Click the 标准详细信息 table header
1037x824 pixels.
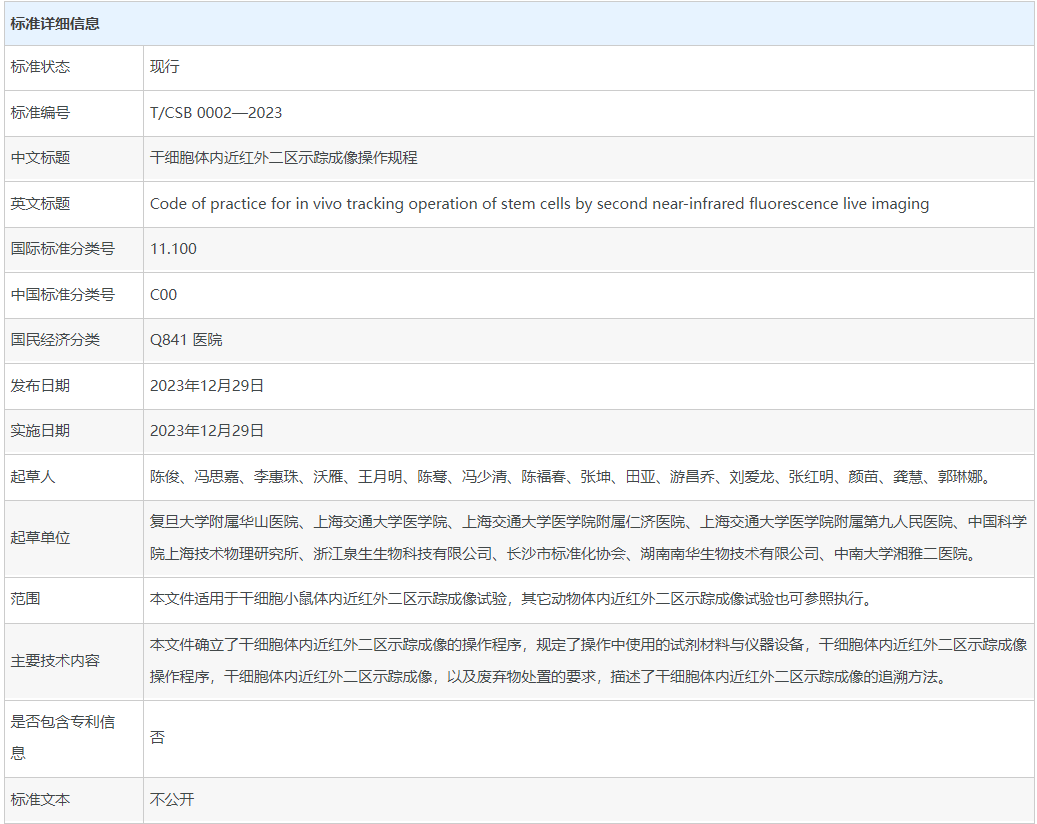55,23
